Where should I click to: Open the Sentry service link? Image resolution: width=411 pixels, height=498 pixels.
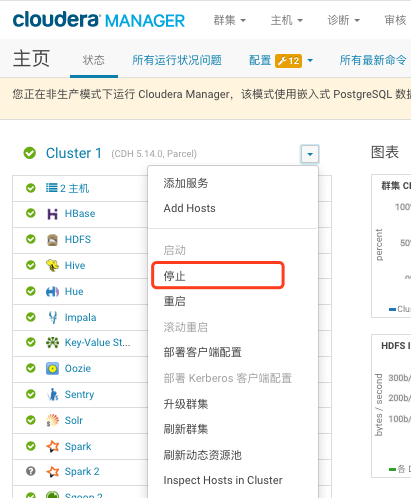point(79,395)
